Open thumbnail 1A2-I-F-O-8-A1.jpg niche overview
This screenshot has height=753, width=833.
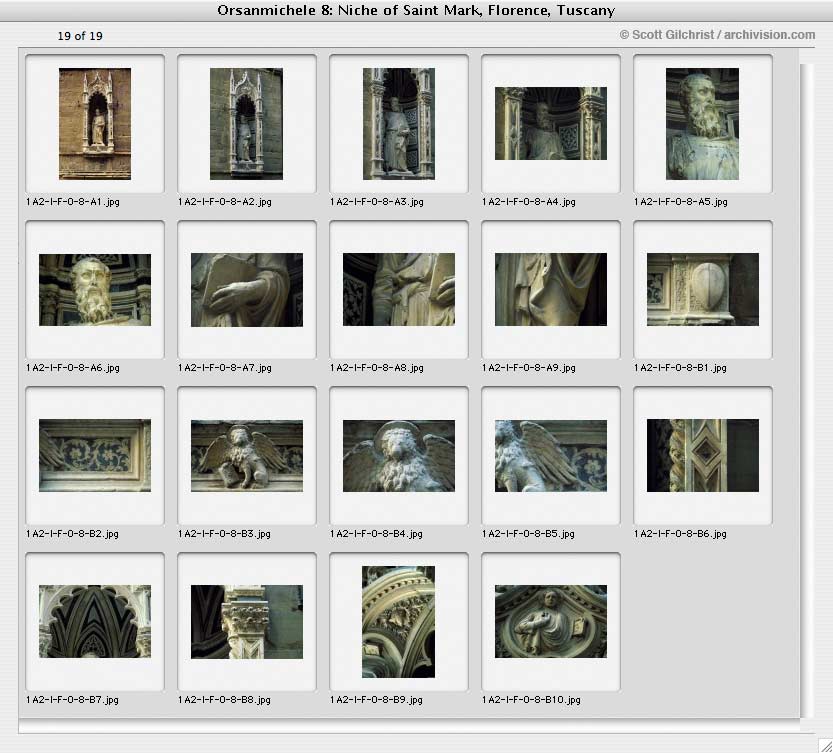pos(95,124)
